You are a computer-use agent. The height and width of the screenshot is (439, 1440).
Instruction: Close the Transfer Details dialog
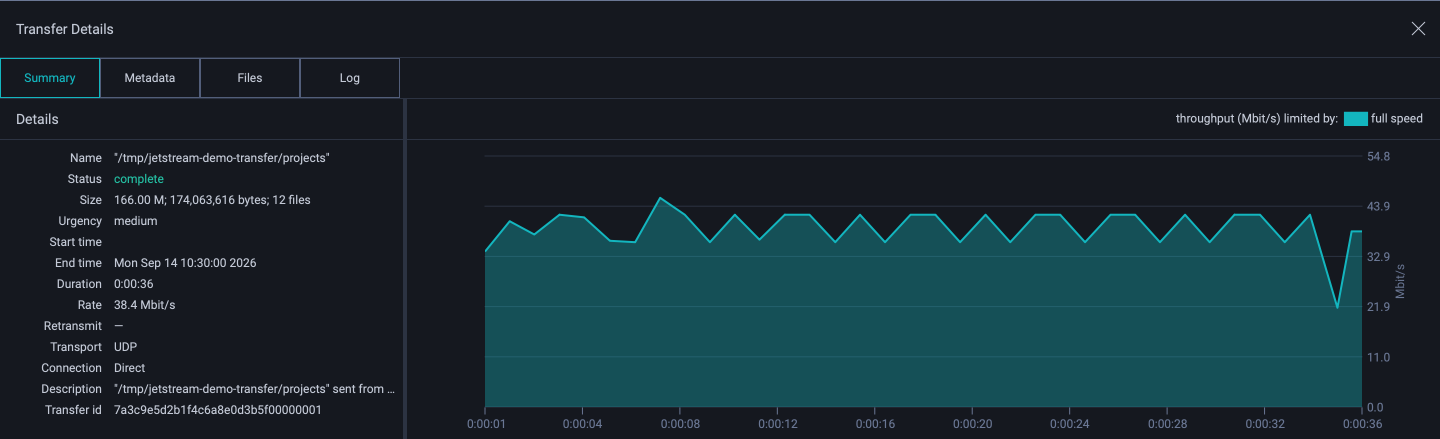[1418, 29]
